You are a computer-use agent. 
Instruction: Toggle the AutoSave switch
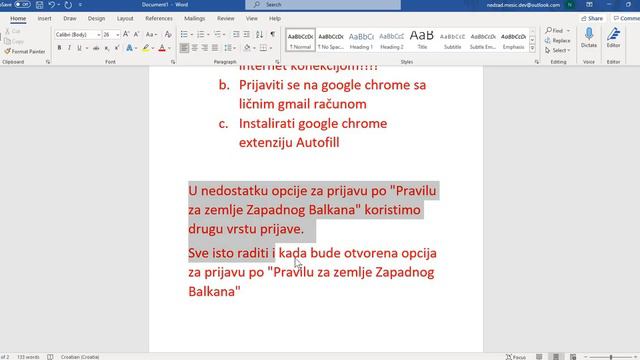(x=22, y=4)
